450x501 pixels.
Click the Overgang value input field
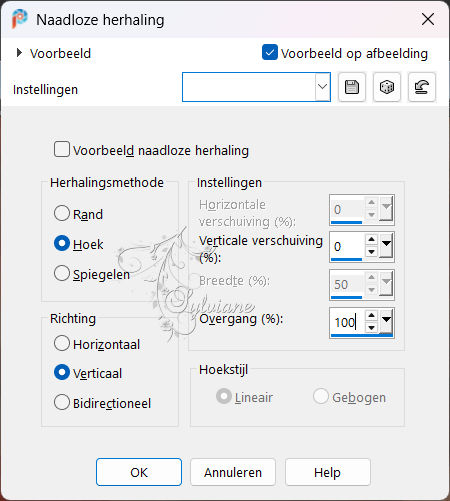tap(347, 322)
